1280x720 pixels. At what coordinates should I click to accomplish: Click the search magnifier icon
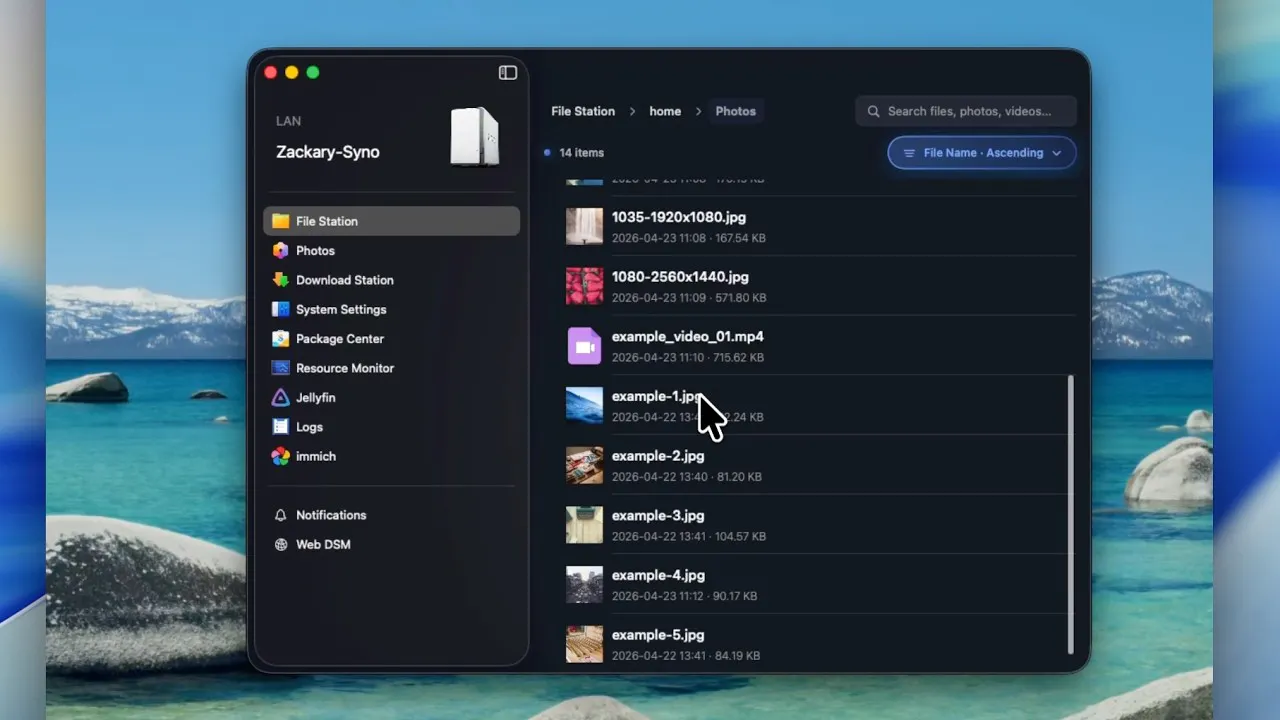(874, 111)
